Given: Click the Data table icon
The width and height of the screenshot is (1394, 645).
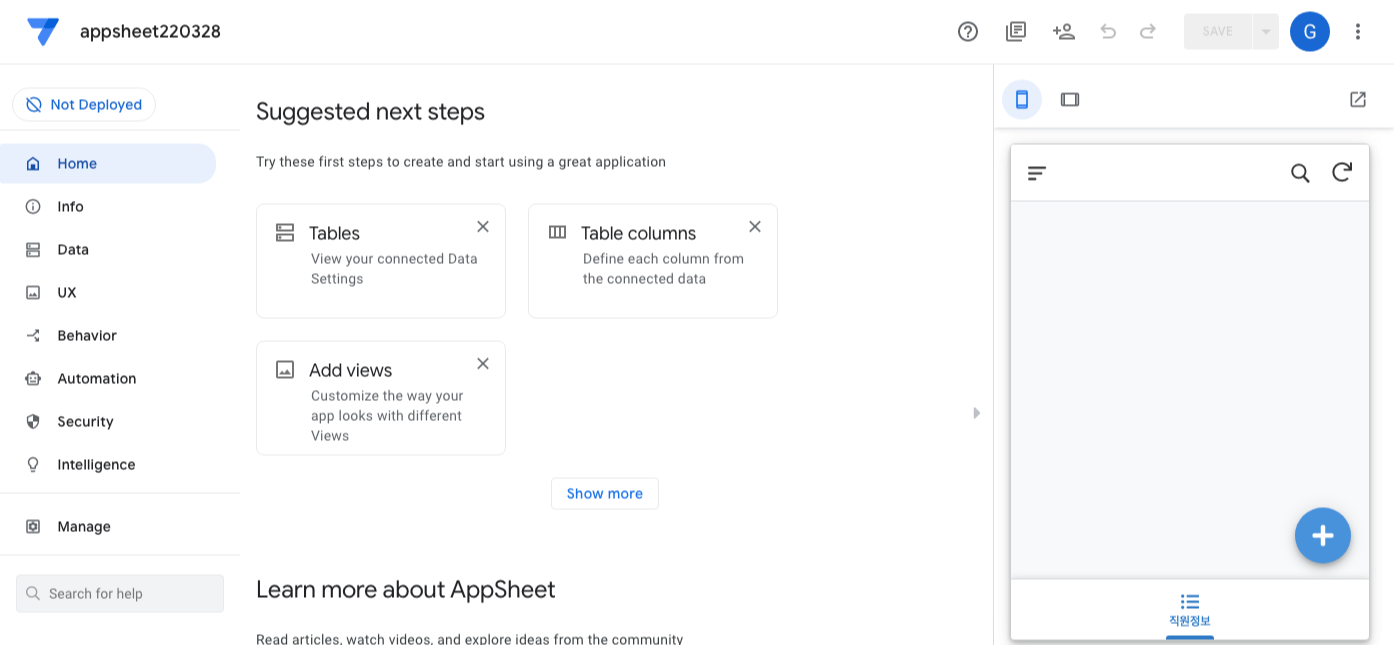Looking at the screenshot, I should [x=33, y=250].
